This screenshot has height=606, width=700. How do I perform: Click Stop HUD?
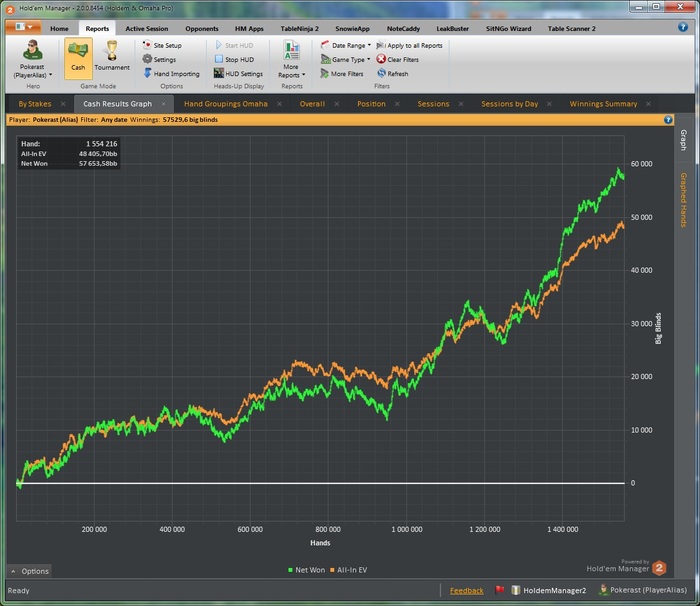tap(234, 59)
